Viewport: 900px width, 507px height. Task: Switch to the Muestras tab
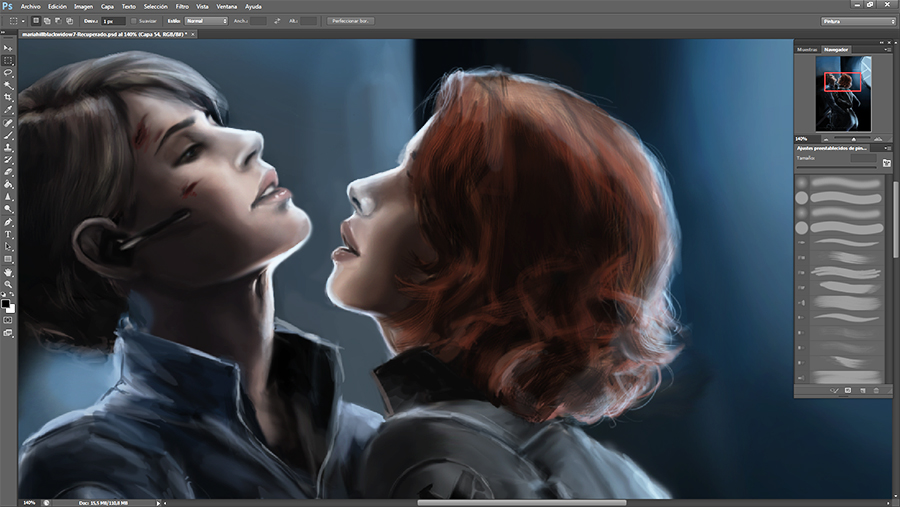point(807,50)
